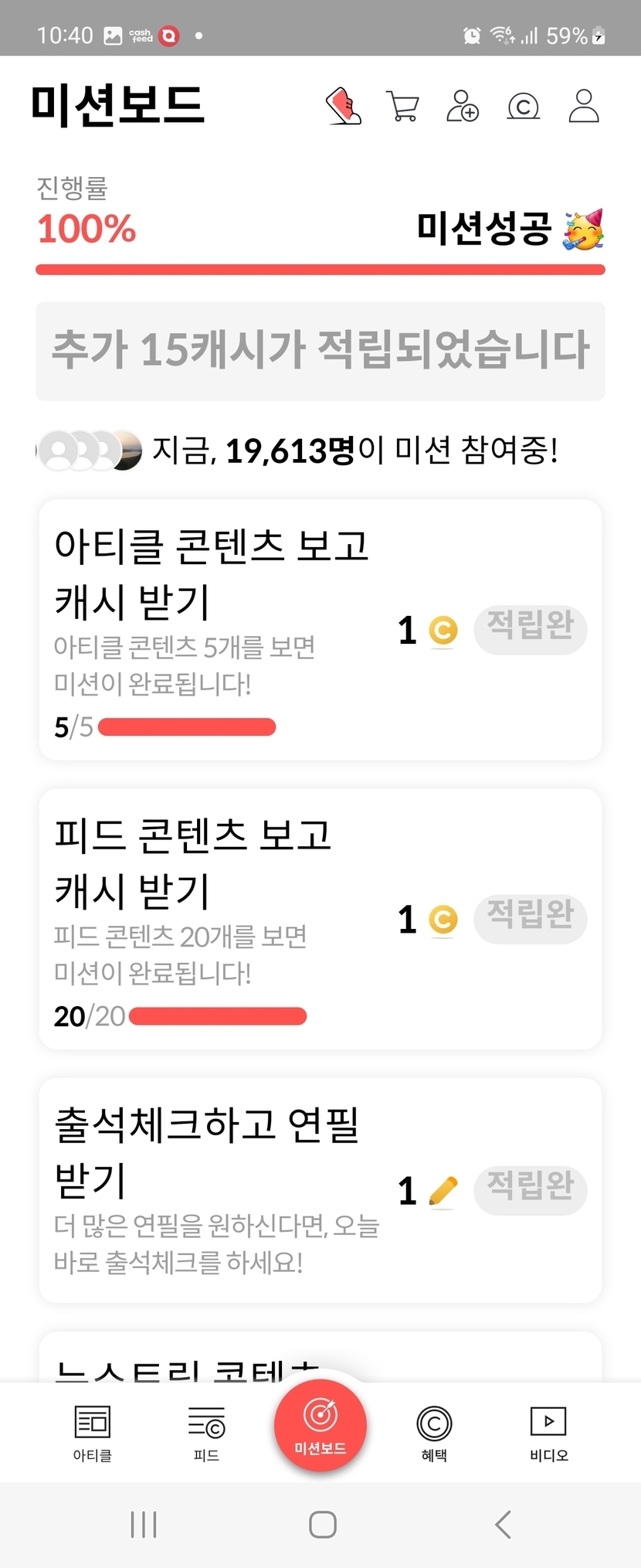Tap the red 100% progress bar
Image resolution: width=641 pixels, height=1568 pixels.
coord(320,270)
